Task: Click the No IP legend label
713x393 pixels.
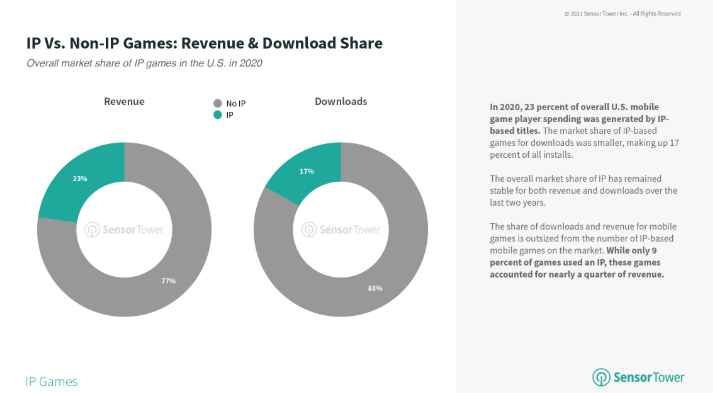Action: pyautogui.click(x=236, y=104)
